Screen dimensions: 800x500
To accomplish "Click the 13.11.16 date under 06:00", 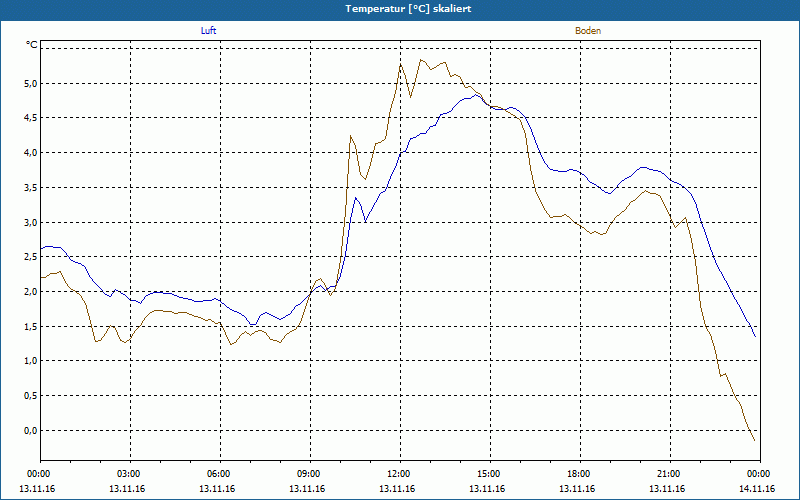I will pyautogui.click(x=217, y=489).
